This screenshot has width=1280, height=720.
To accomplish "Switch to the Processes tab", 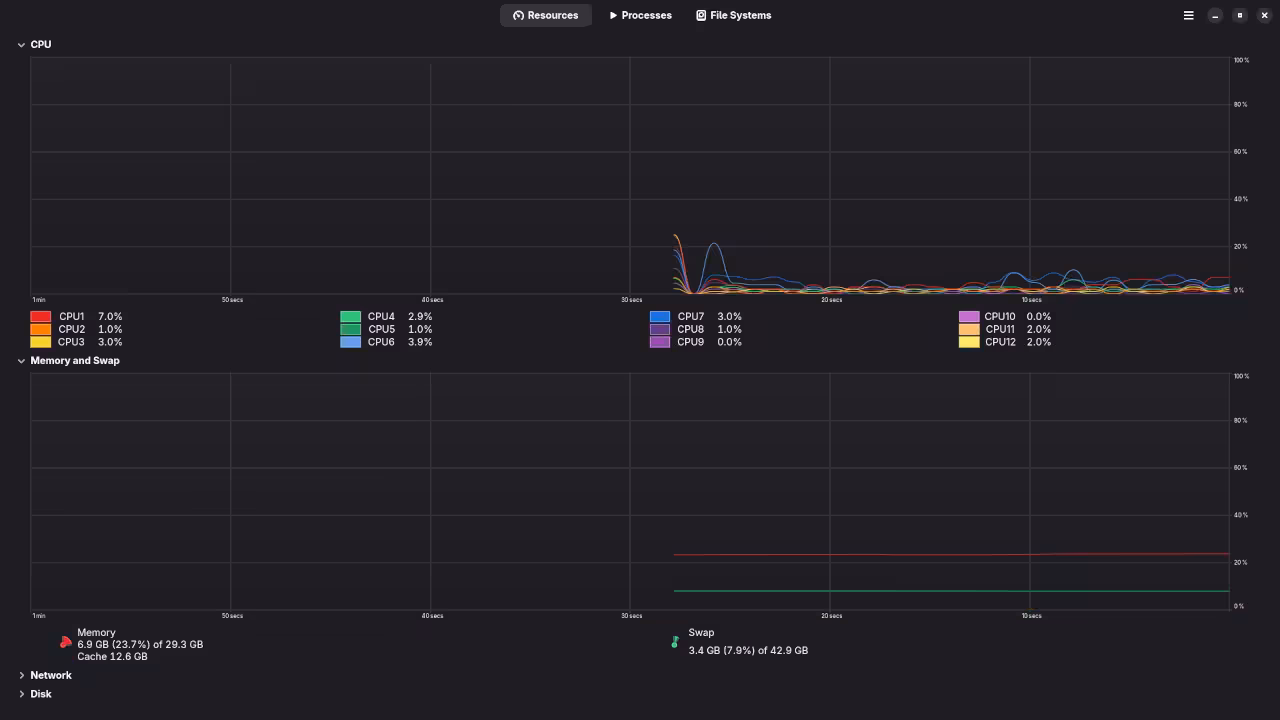I will pyautogui.click(x=640, y=15).
